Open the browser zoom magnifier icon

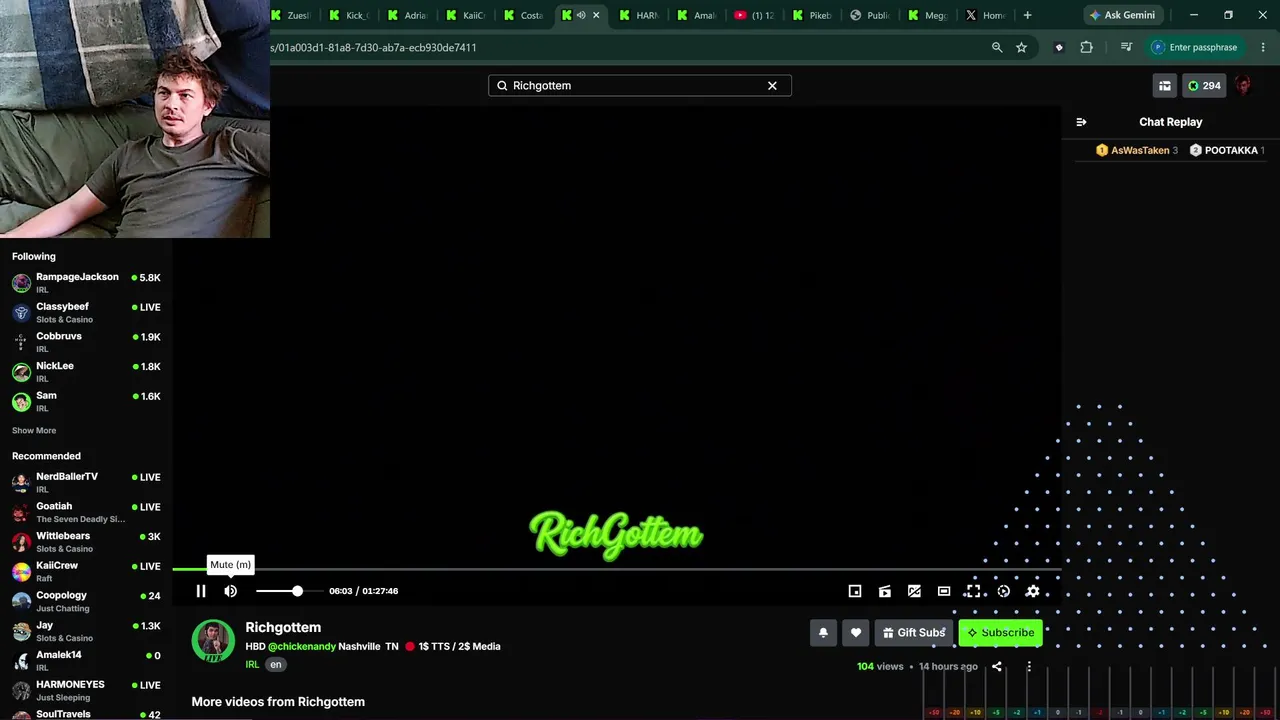point(997,47)
